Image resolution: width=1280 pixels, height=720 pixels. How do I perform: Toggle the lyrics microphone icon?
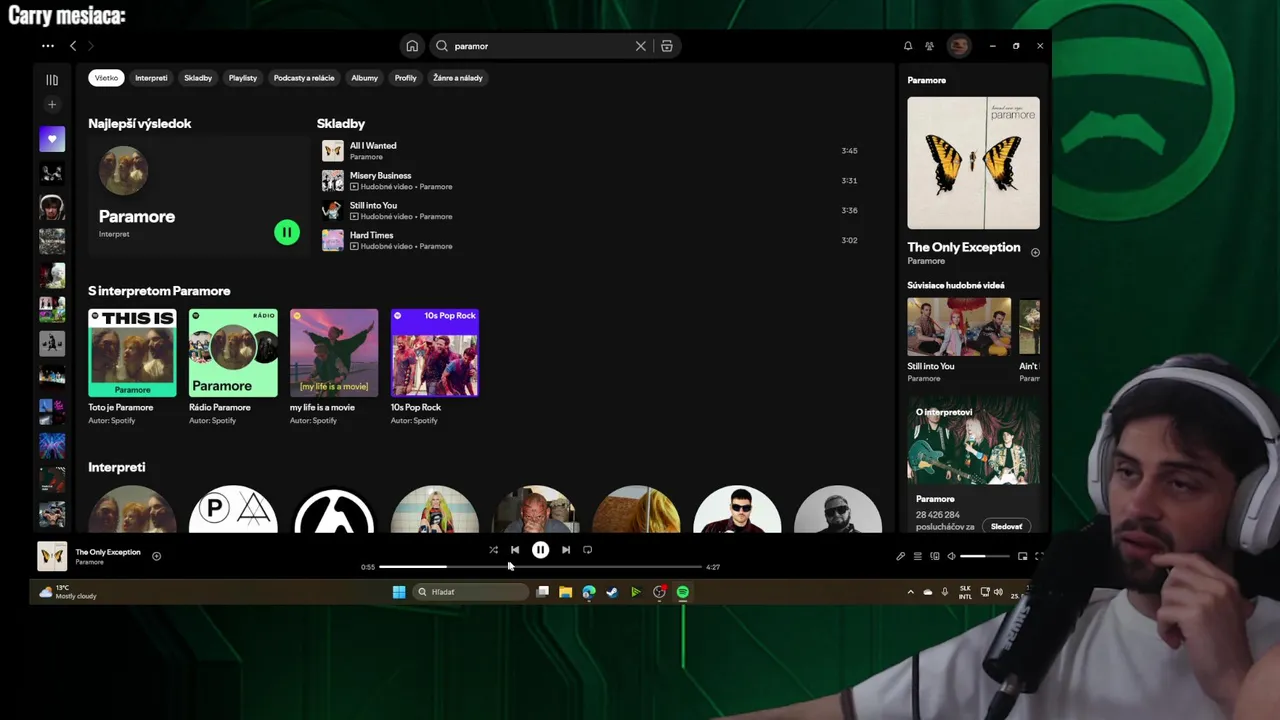tap(900, 556)
